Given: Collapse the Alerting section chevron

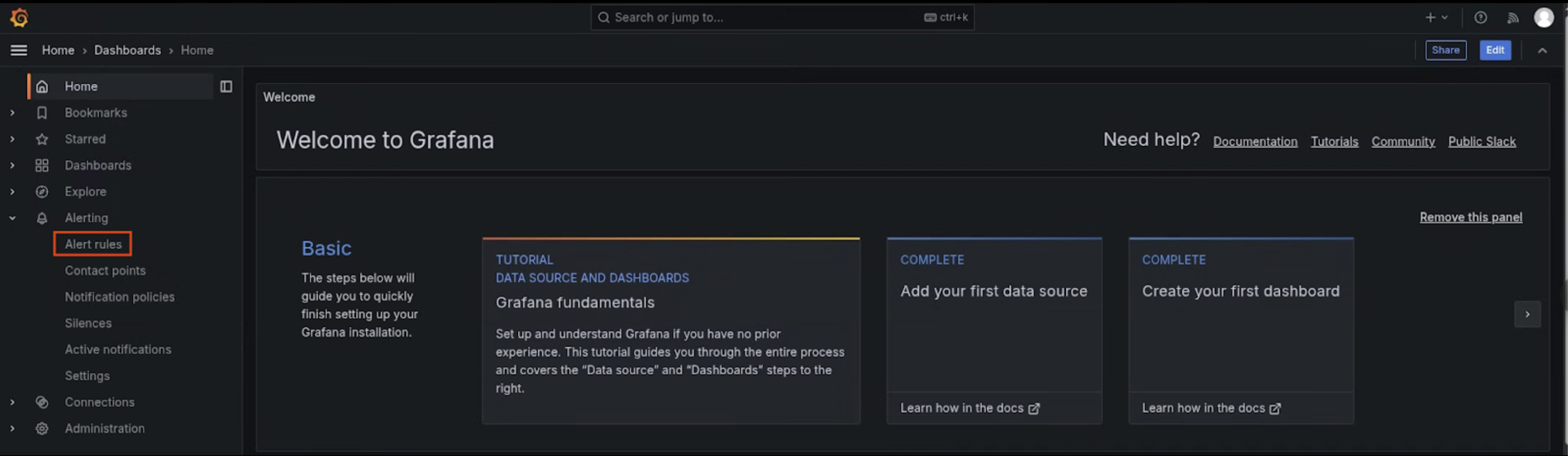Looking at the screenshot, I should [x=12, y=218].
